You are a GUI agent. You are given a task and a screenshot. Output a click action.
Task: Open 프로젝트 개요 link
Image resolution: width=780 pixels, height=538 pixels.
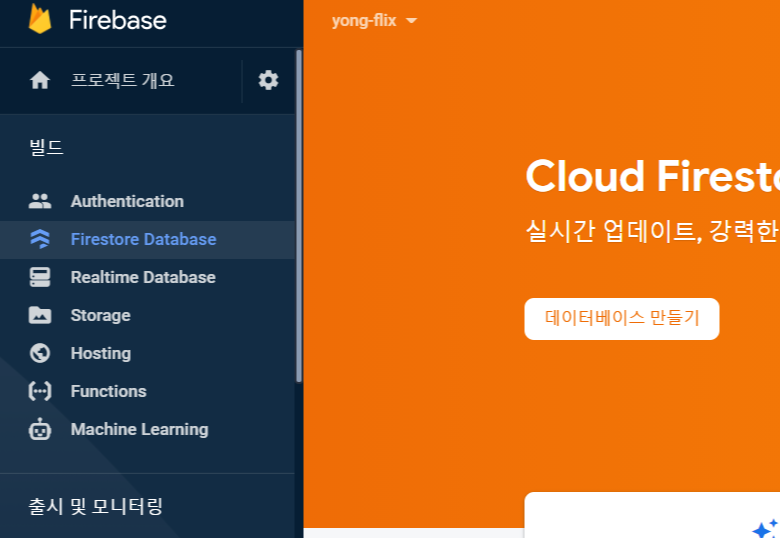coord(122,80)
